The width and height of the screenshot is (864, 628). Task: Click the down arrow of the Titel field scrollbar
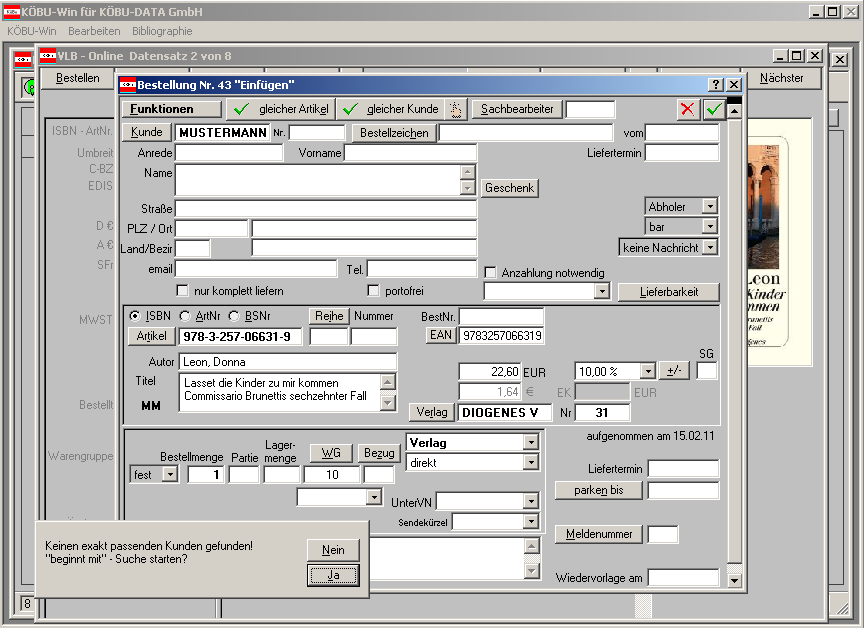click(388, 403)
